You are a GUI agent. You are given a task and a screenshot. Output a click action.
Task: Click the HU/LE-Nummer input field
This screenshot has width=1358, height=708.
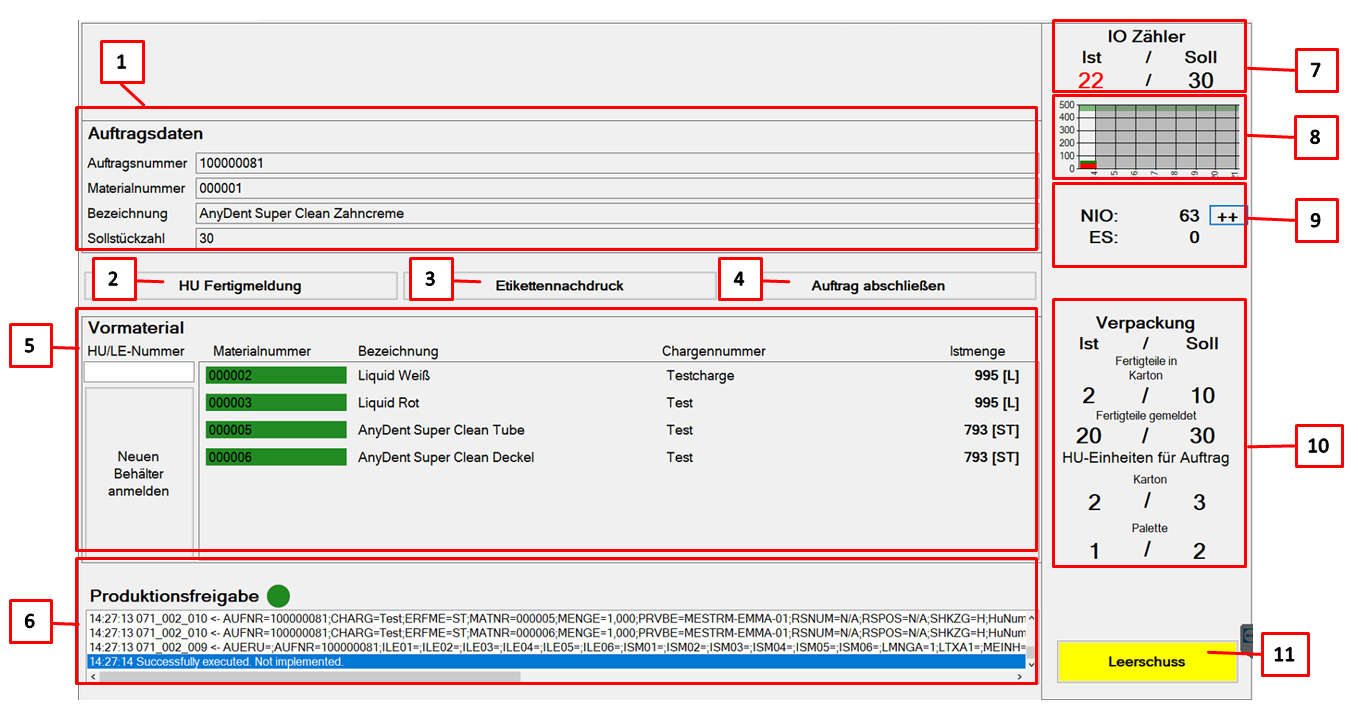138,372
